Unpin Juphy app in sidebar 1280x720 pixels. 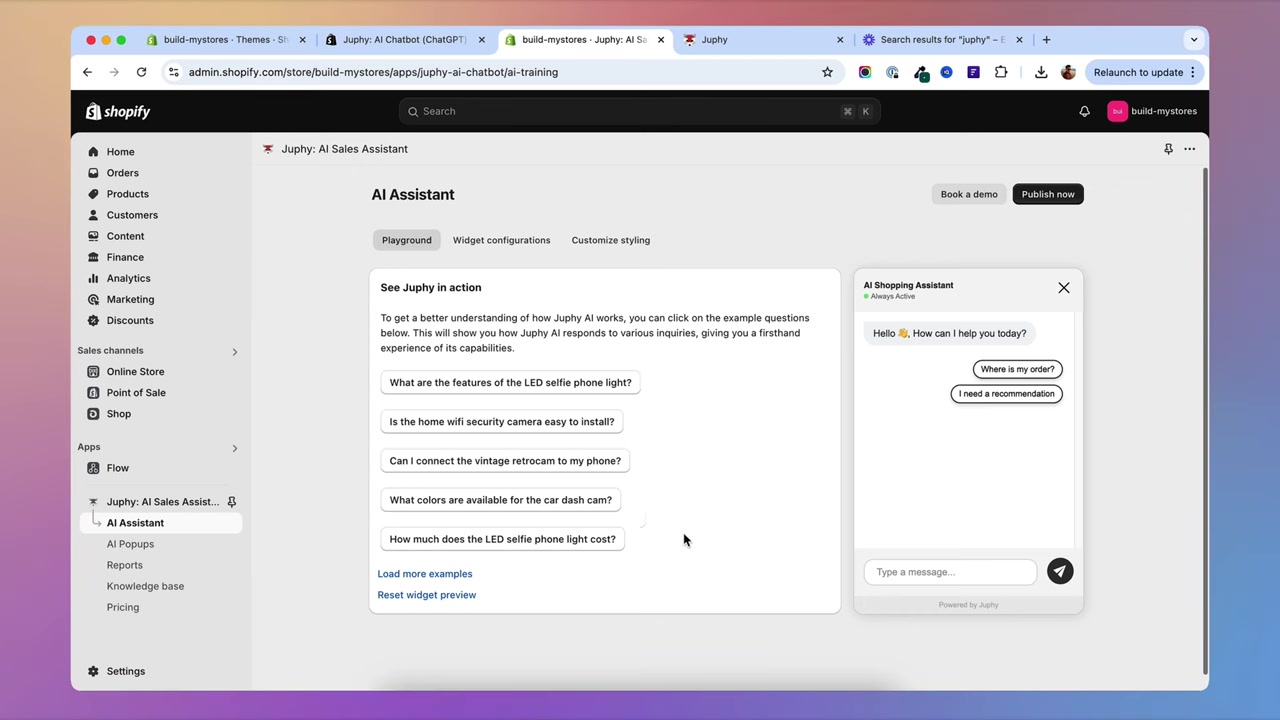pos(231,502)
